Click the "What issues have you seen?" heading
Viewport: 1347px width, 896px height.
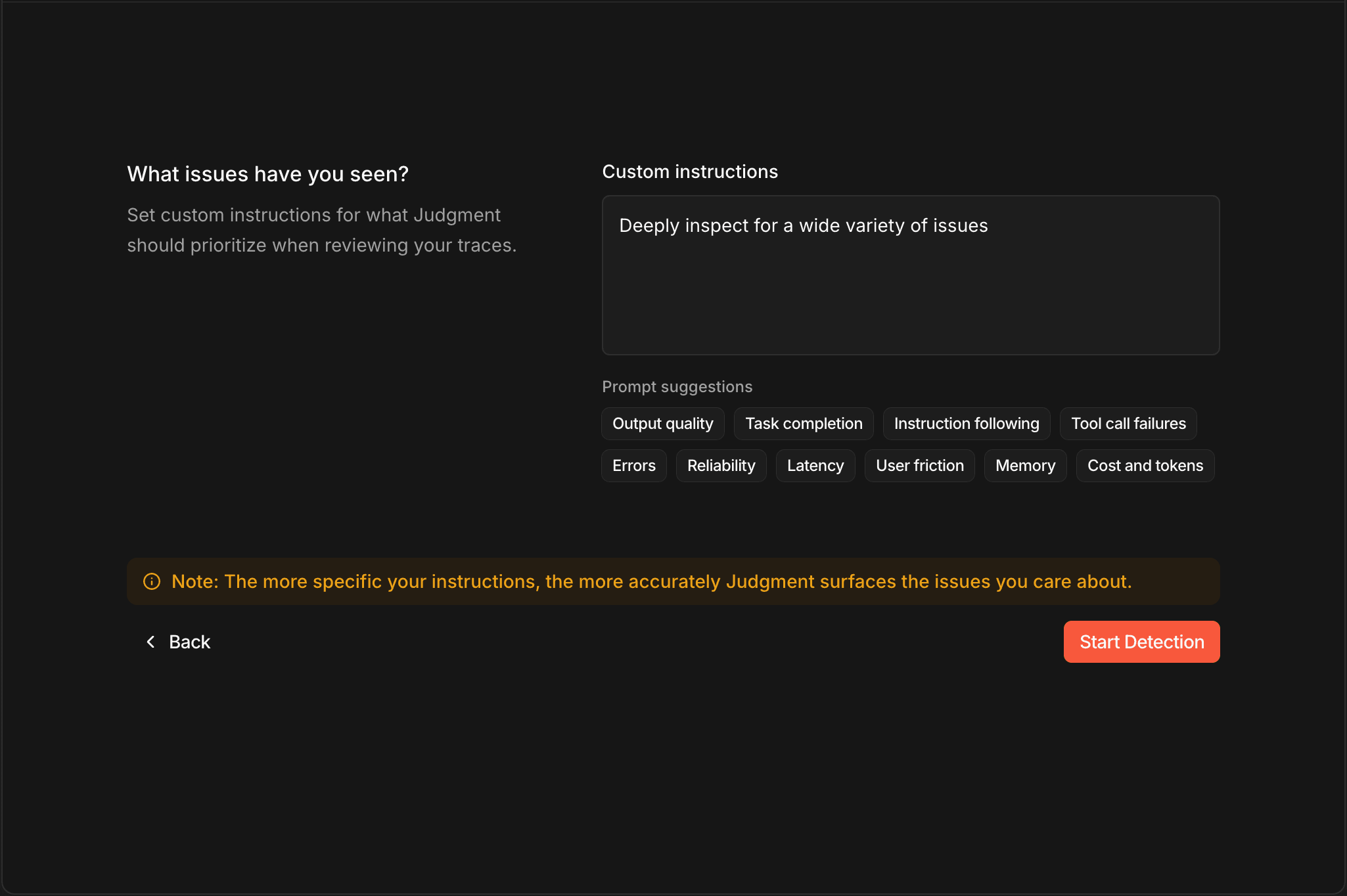click(268, 174)
